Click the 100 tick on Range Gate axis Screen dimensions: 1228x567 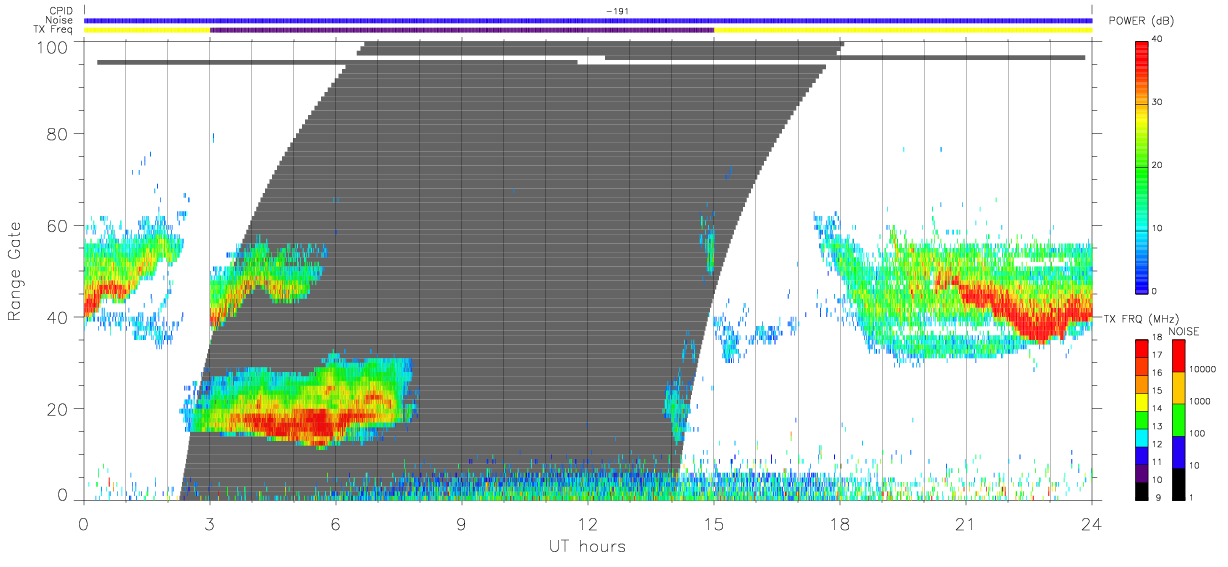point(54,46)
